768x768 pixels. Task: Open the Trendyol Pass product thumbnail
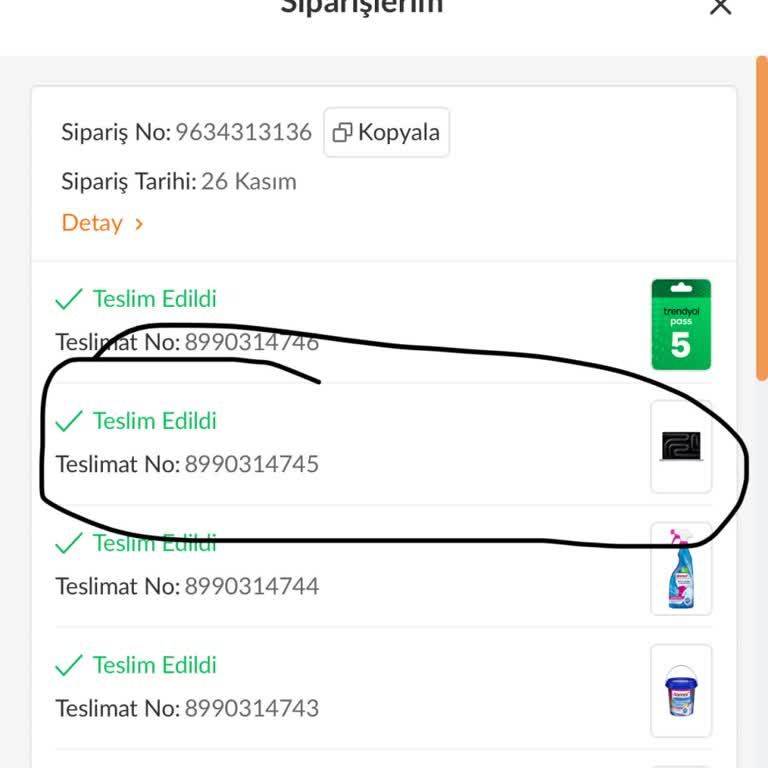point(681,324)
